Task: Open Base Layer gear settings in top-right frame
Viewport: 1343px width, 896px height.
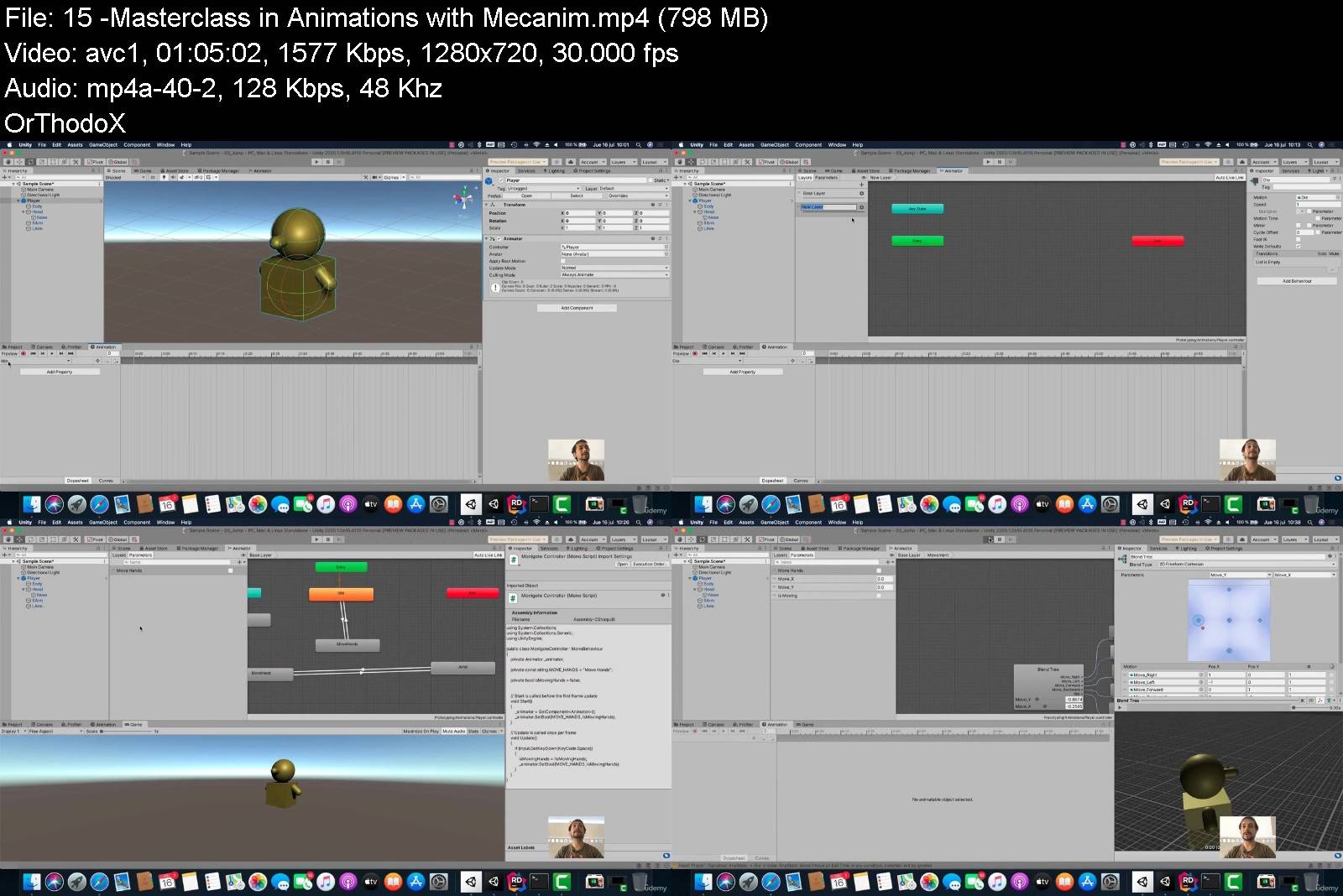Action: [x=861, y=194]
